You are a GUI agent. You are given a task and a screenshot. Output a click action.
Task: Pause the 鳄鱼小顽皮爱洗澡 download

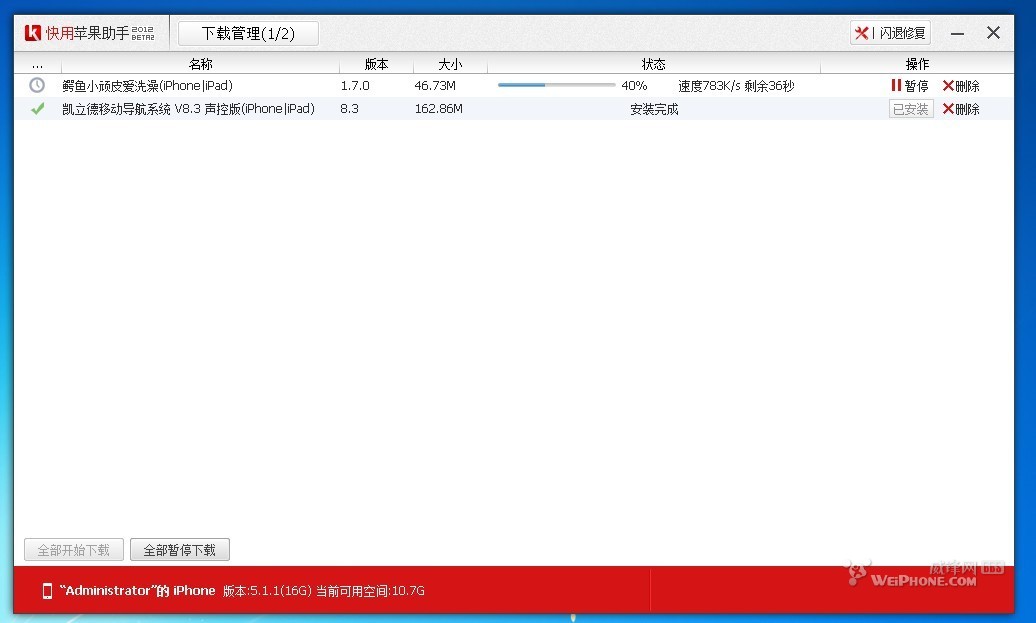(x=910, y=86)
